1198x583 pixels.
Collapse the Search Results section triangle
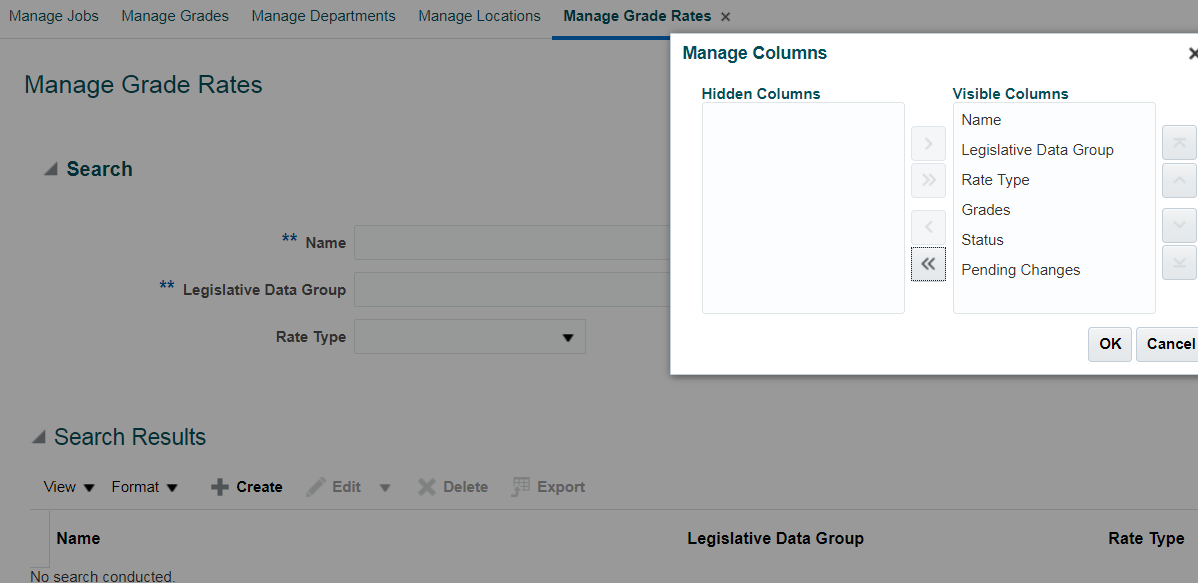point(38,437)
